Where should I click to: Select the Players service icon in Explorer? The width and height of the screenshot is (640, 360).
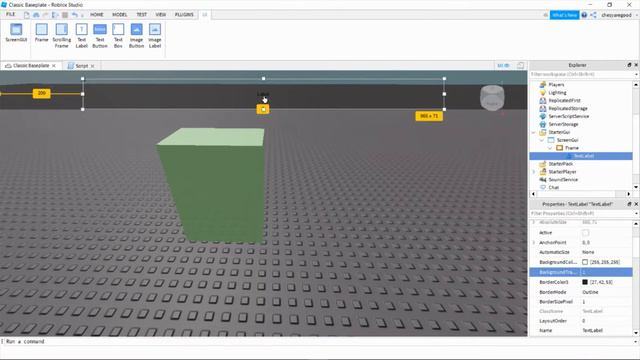(542, 84)
